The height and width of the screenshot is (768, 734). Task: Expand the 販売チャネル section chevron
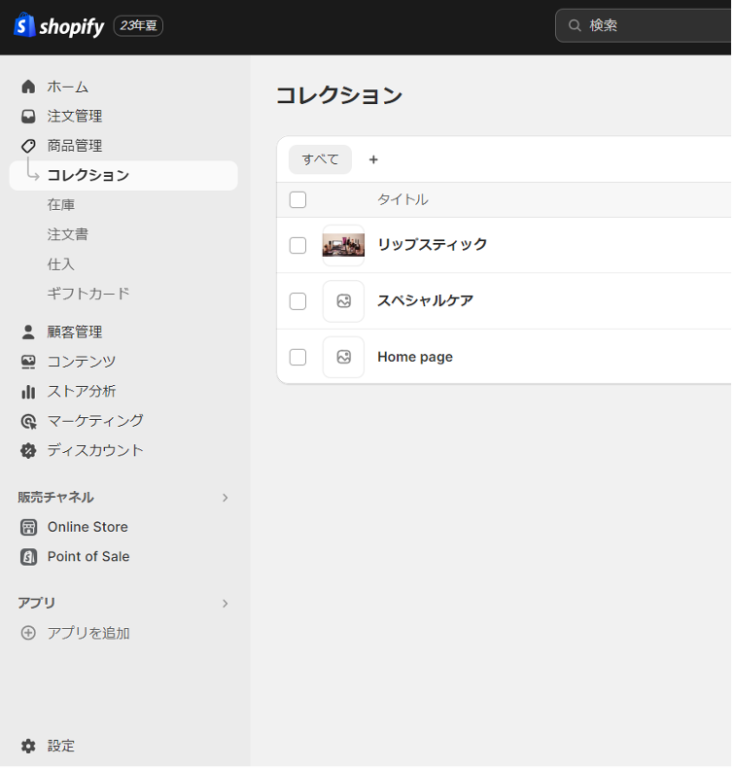tap(225, 497)
